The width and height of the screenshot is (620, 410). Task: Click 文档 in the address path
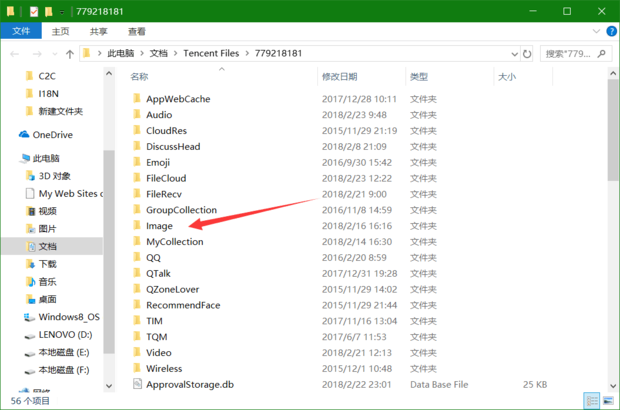(159, 53)
